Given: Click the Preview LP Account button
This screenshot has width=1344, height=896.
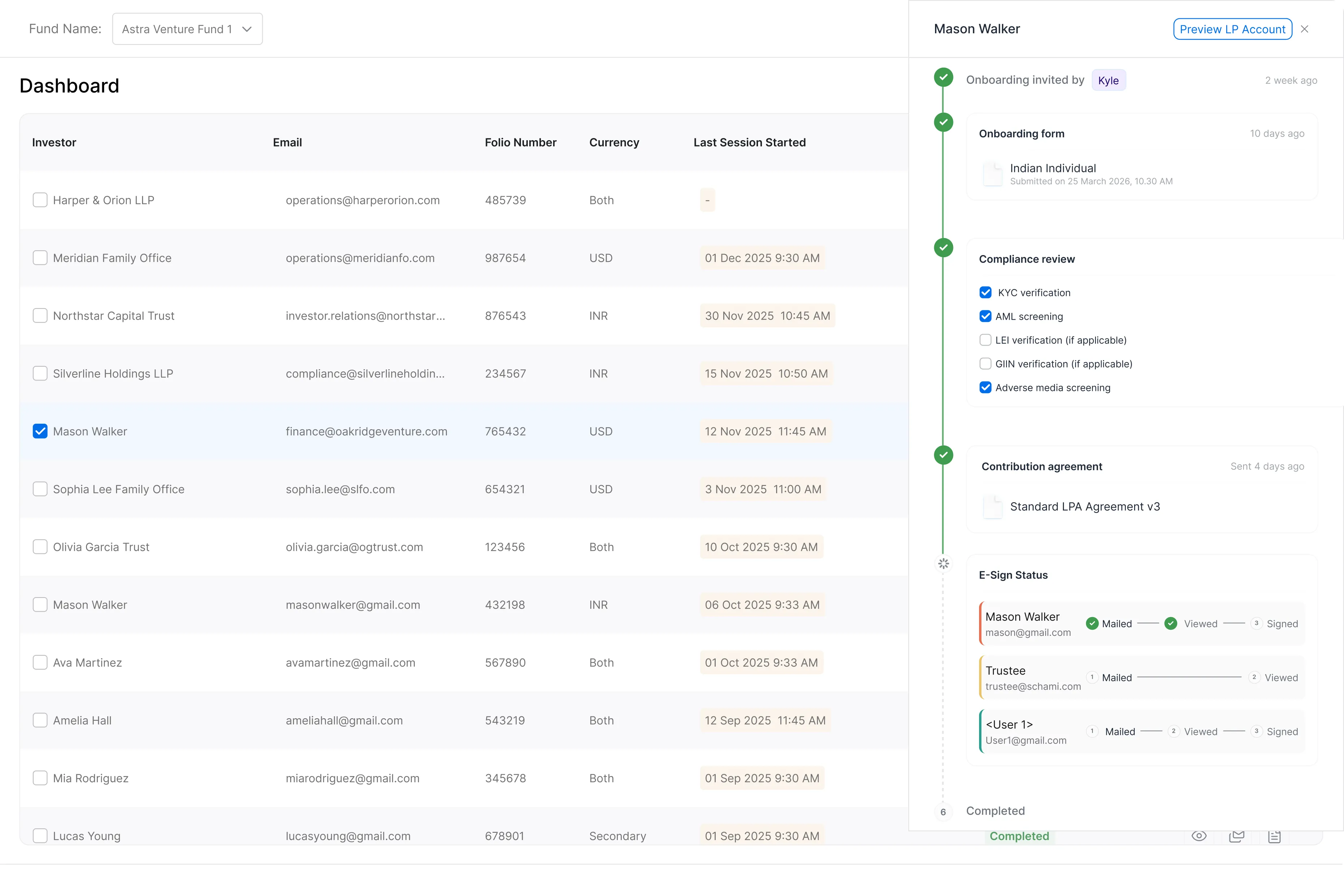Looking at the screenshot, I should [x=1233, y=29].
